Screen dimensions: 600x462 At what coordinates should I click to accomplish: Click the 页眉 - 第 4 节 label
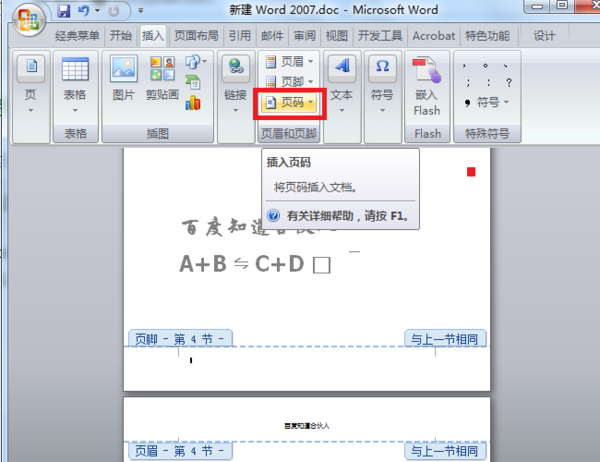[180, 451]
